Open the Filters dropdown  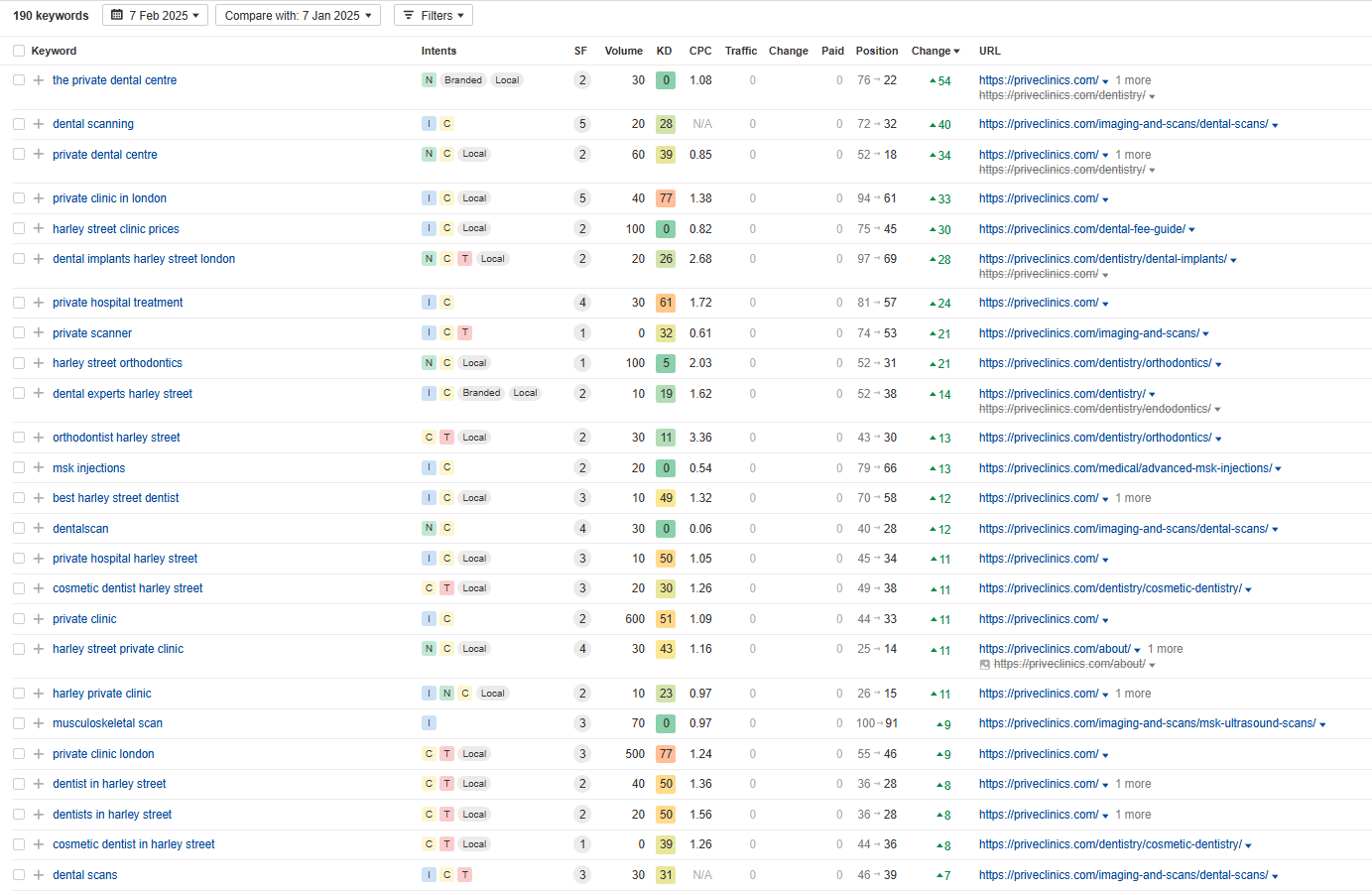pos(433,16)
